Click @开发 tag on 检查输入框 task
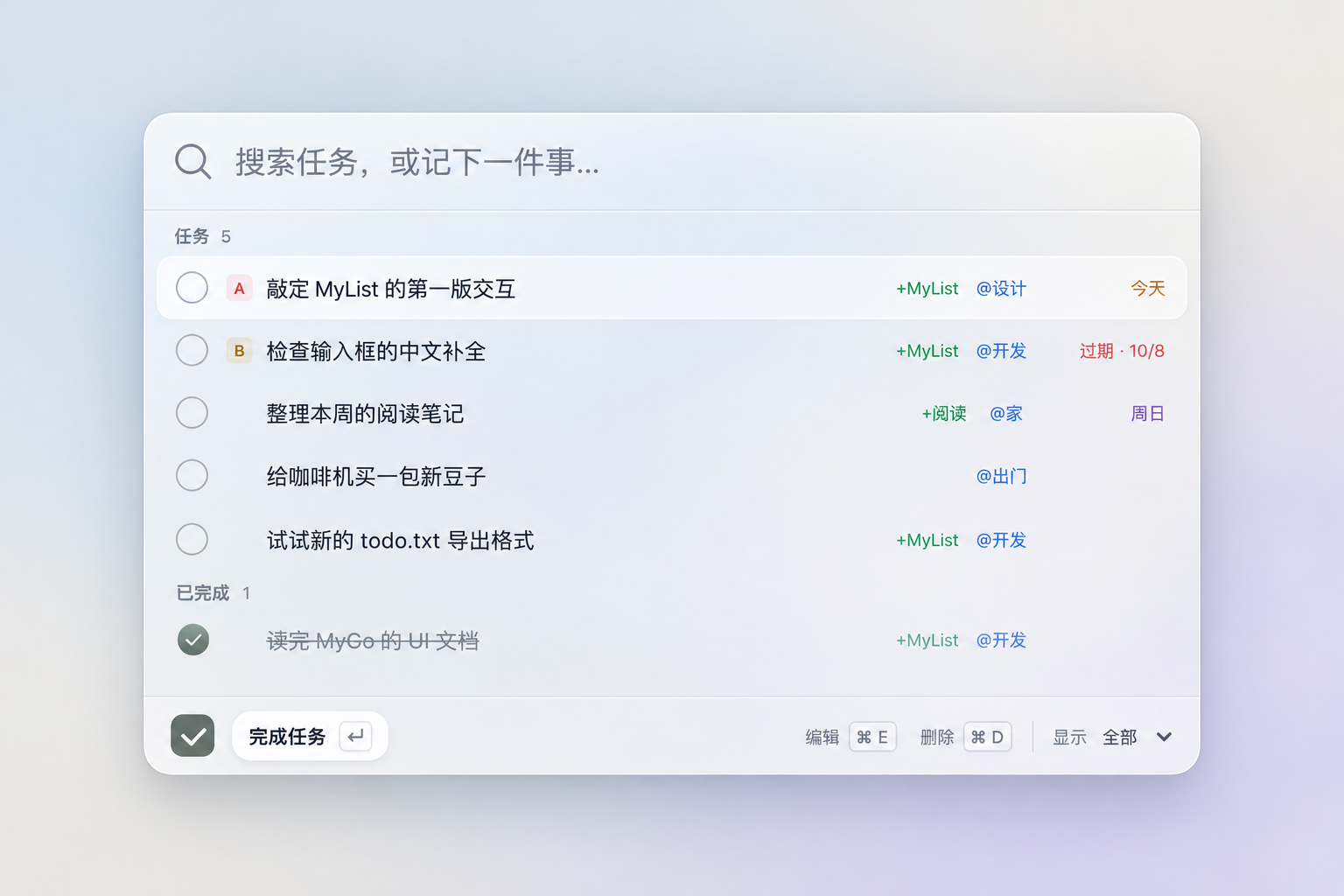This screenshot has height=896, width=1344. [x=1001, y=351]
